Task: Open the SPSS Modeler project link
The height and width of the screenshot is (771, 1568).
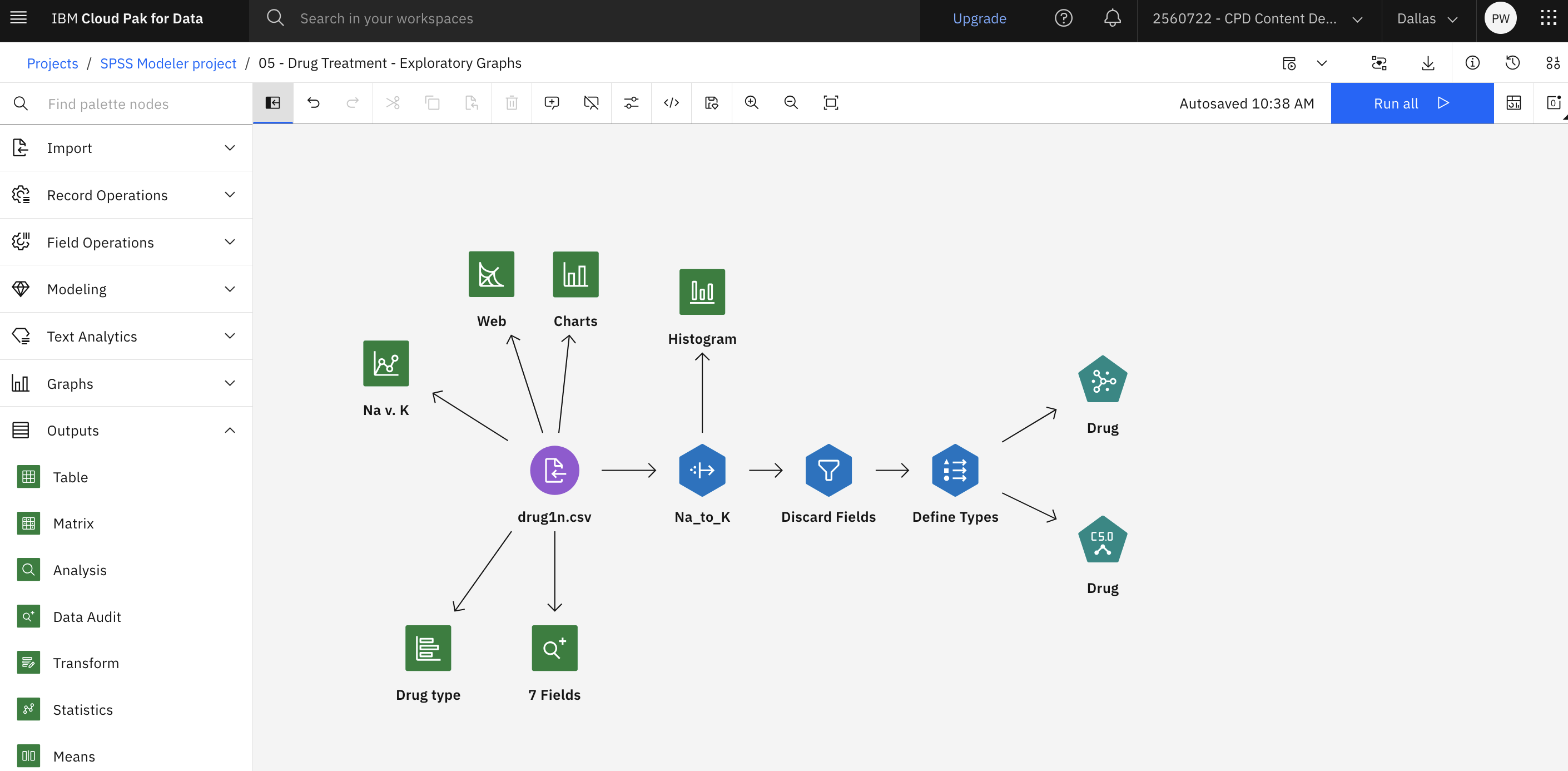Action: click(x=168, y=62)
